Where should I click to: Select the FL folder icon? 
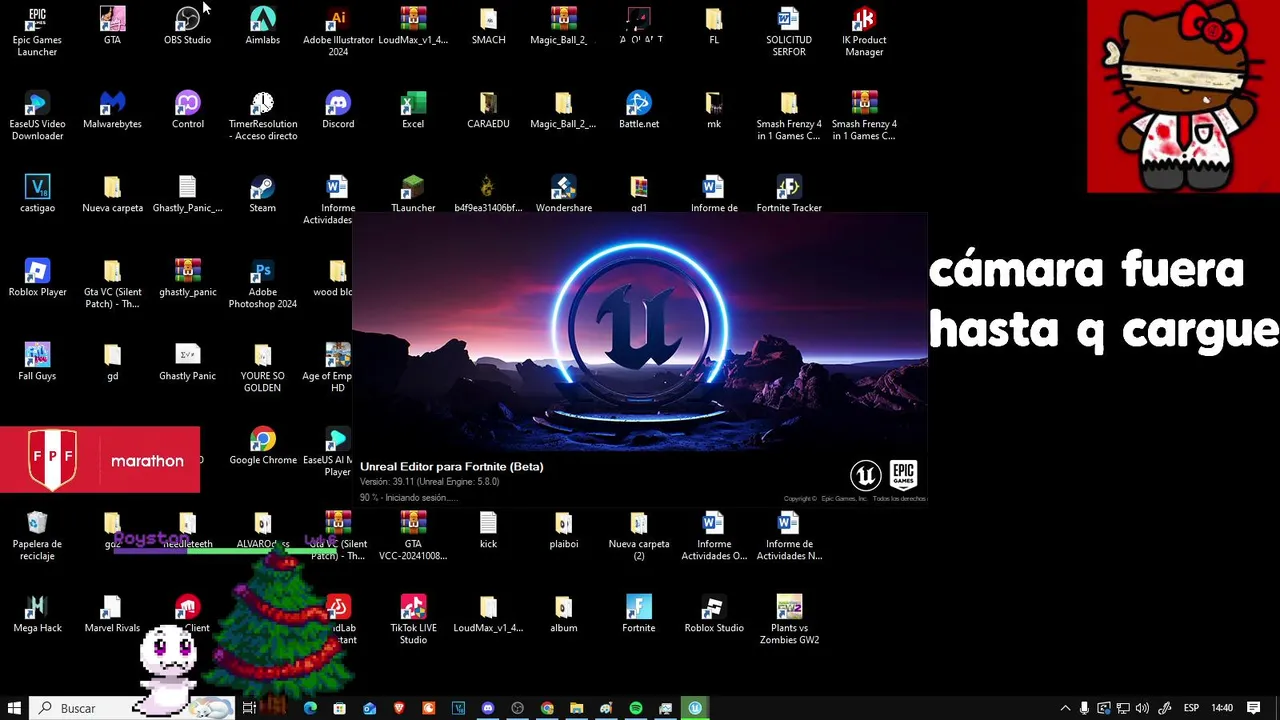point(714,26)
